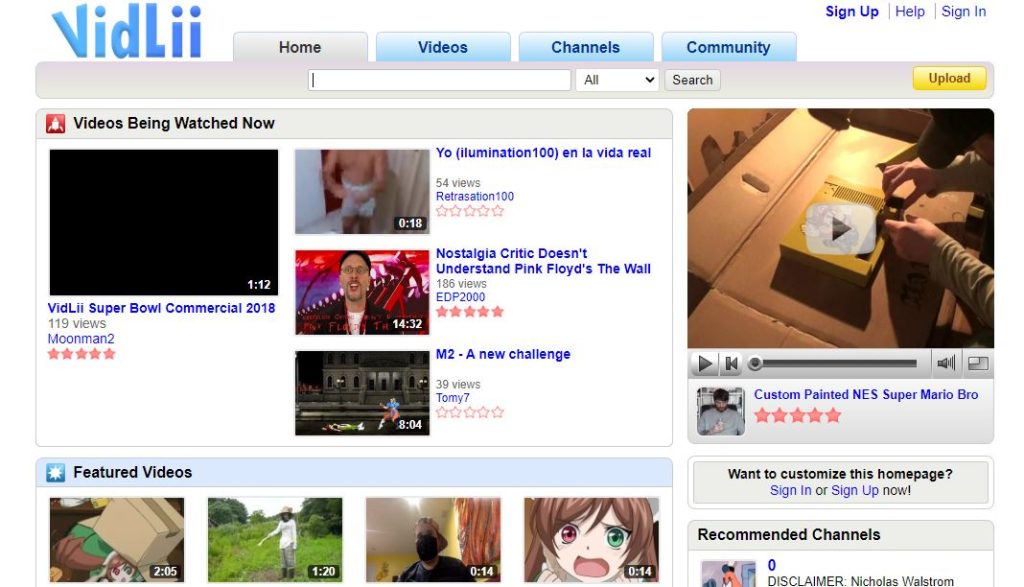Open the featured 1:20 video thumbnail
Screen dimensions: 1024x587
(275, 540)
